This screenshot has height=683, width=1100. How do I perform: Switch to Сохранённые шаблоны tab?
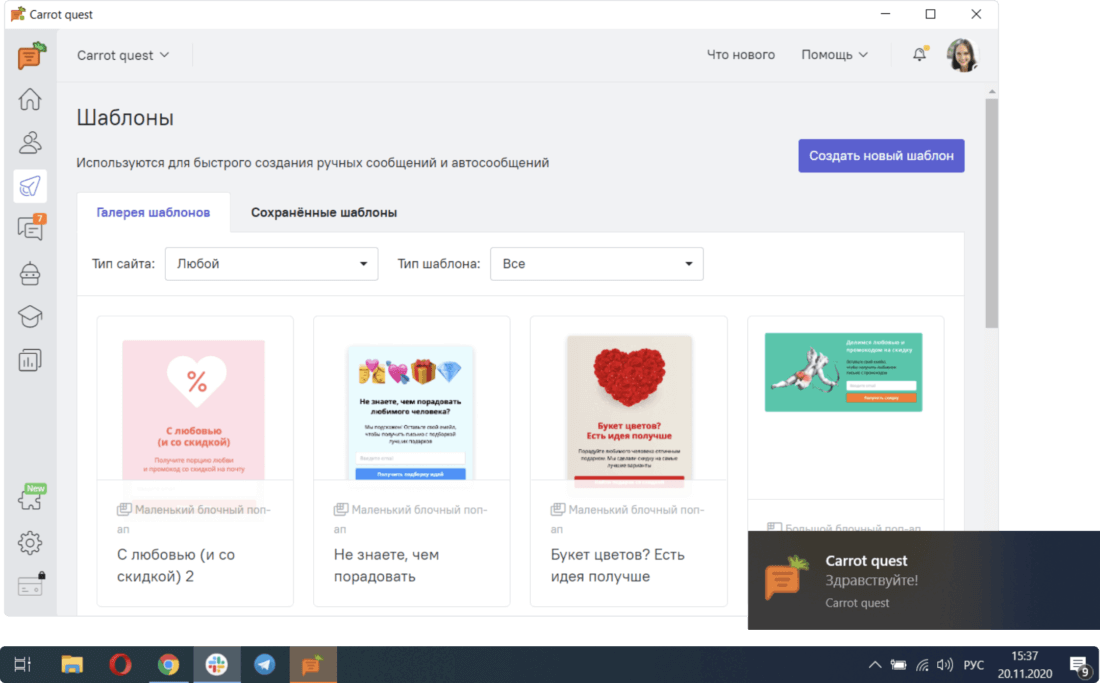pyautogui.click(x=324, y=213)
